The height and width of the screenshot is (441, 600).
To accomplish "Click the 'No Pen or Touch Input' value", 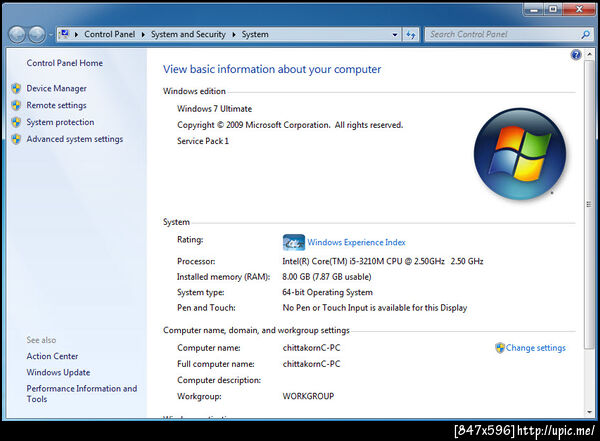I will click(375, 308).
